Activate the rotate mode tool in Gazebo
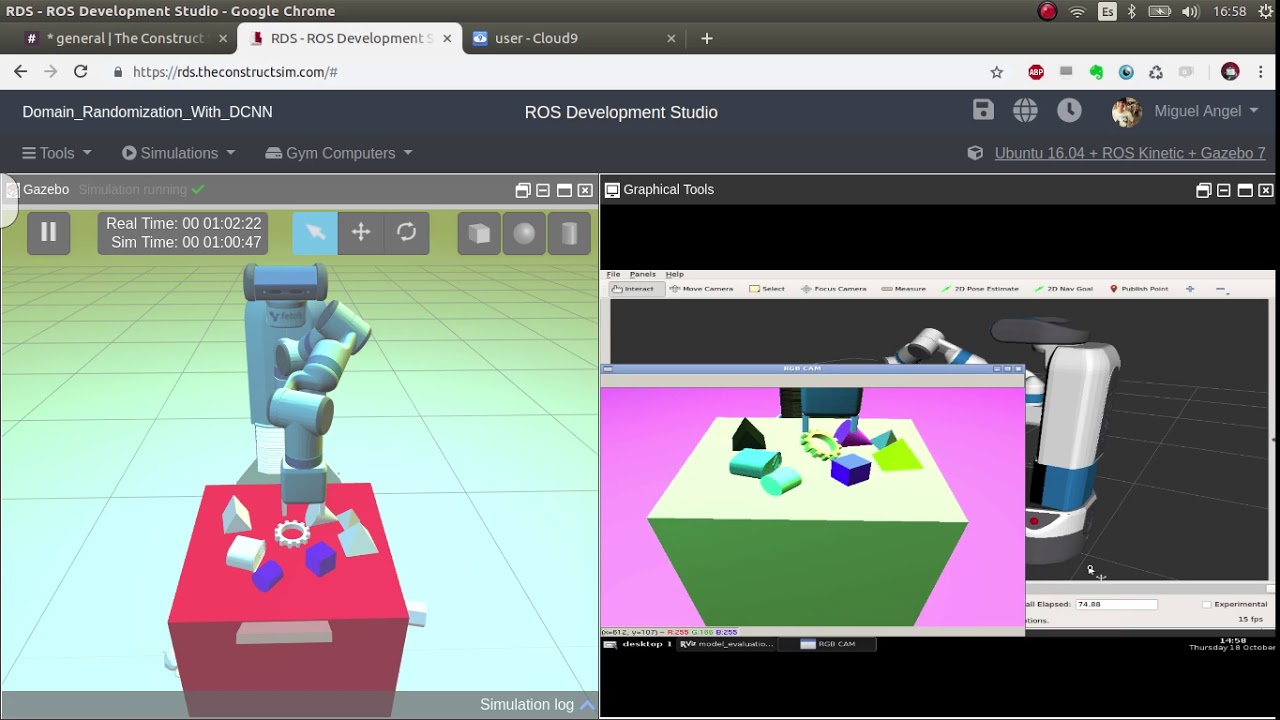 pos(406,233)
